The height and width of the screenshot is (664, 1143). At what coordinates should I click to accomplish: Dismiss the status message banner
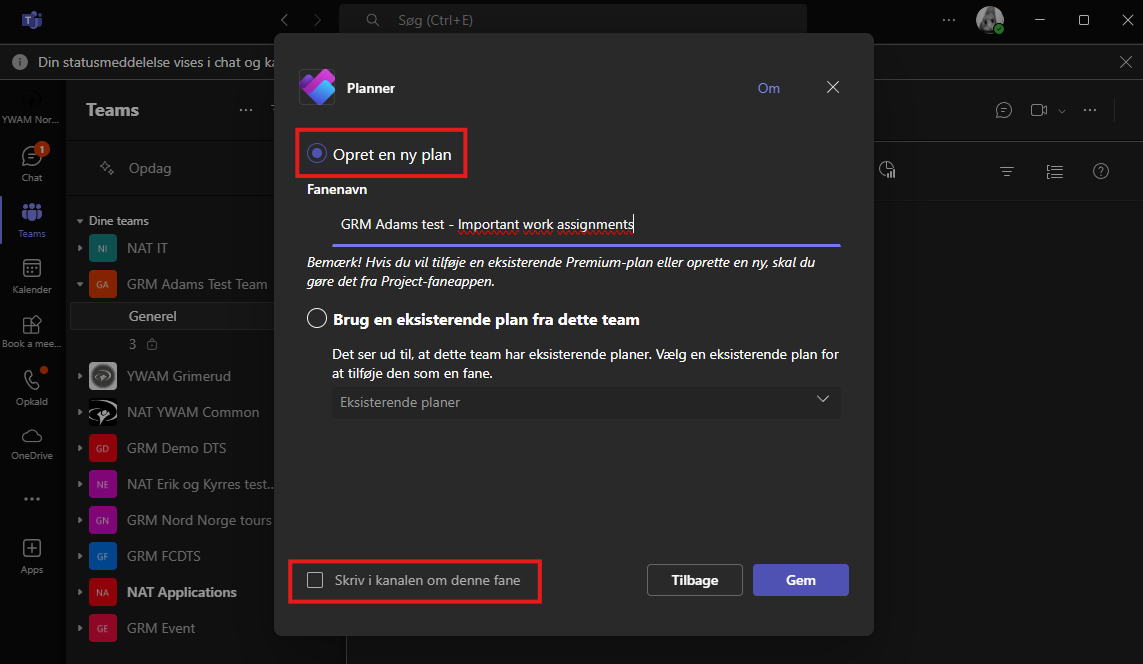(x=1126, y=62)
